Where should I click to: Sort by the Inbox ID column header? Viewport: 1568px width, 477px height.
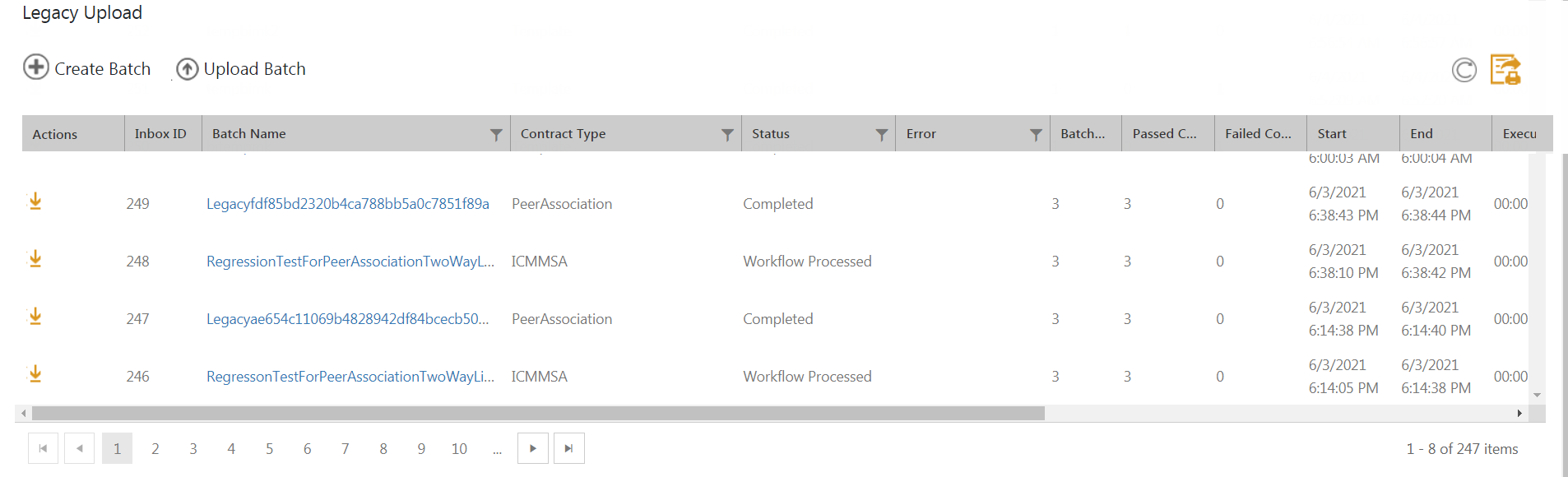click(160, 134)
